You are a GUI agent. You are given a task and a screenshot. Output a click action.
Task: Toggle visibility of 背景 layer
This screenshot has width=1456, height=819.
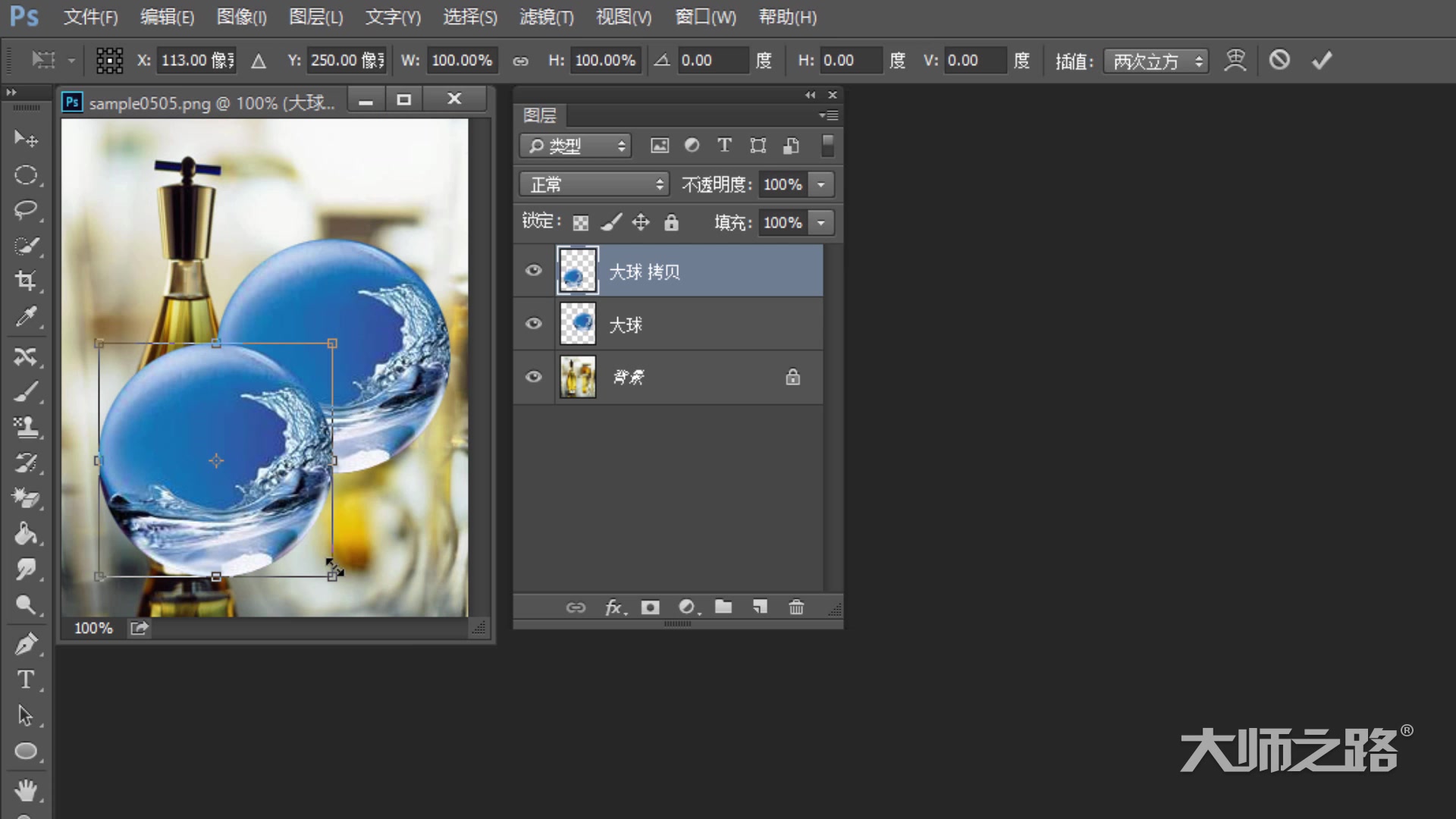534,377
